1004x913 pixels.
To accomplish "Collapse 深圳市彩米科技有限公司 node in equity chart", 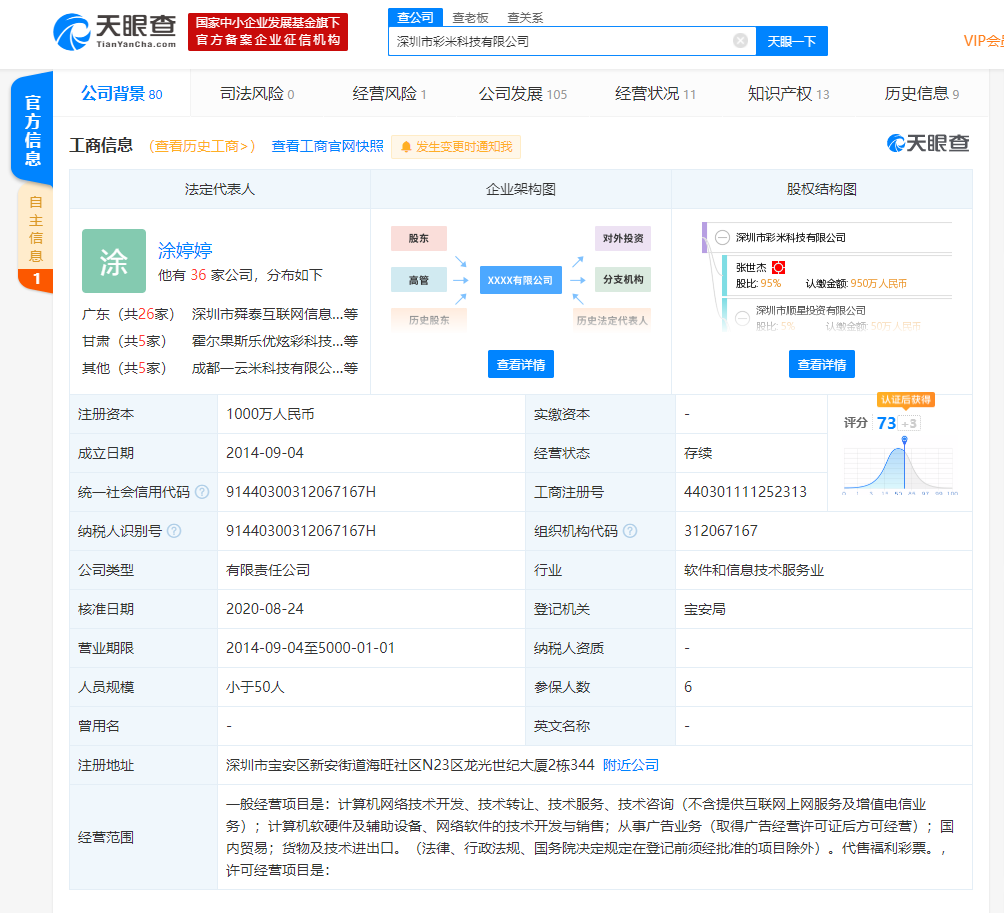I will point(722,238).
